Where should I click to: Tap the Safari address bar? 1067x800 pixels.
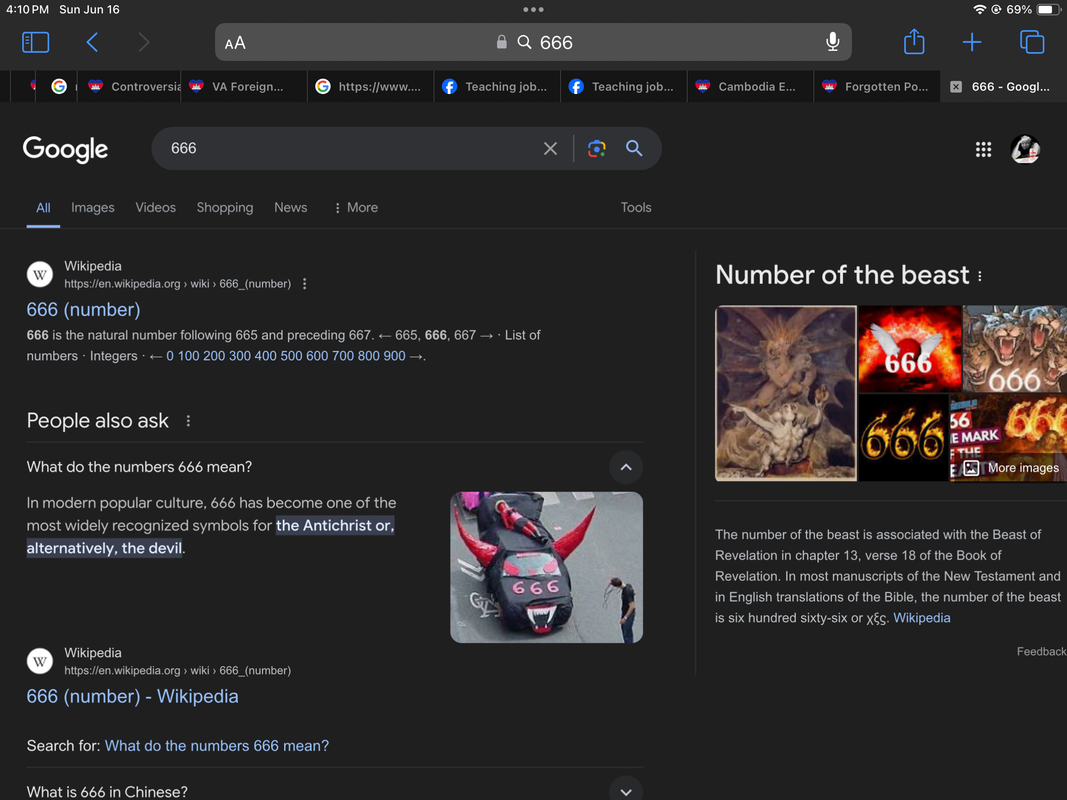pos(533,42)
